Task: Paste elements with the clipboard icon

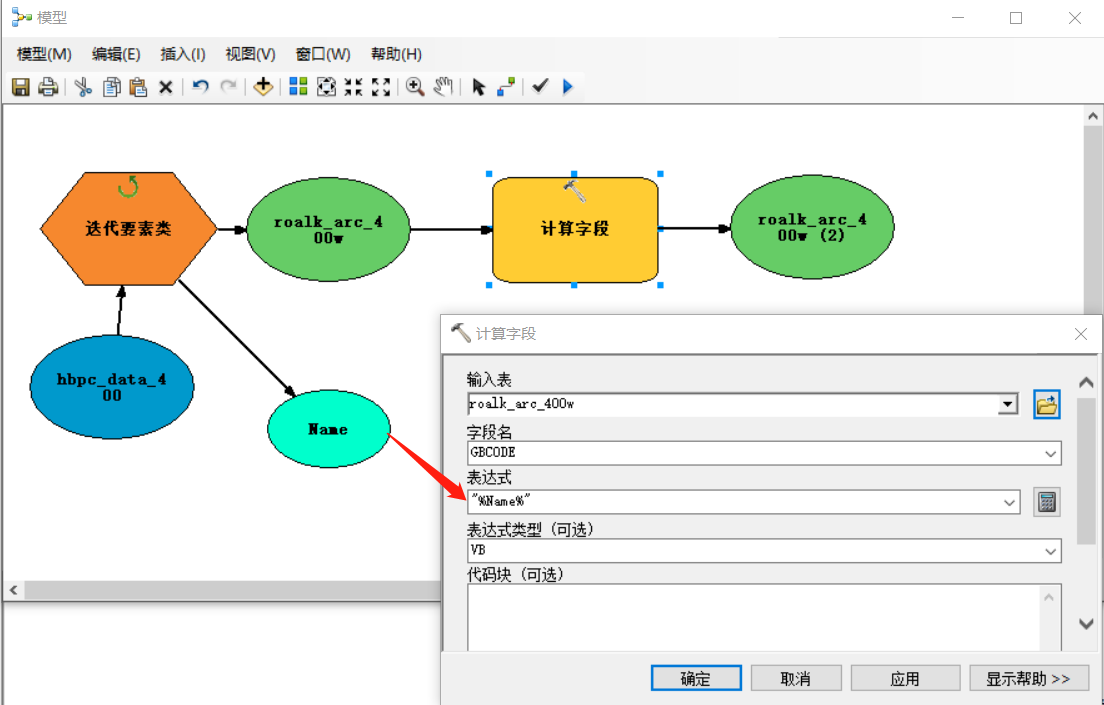Action: point(138,87)
